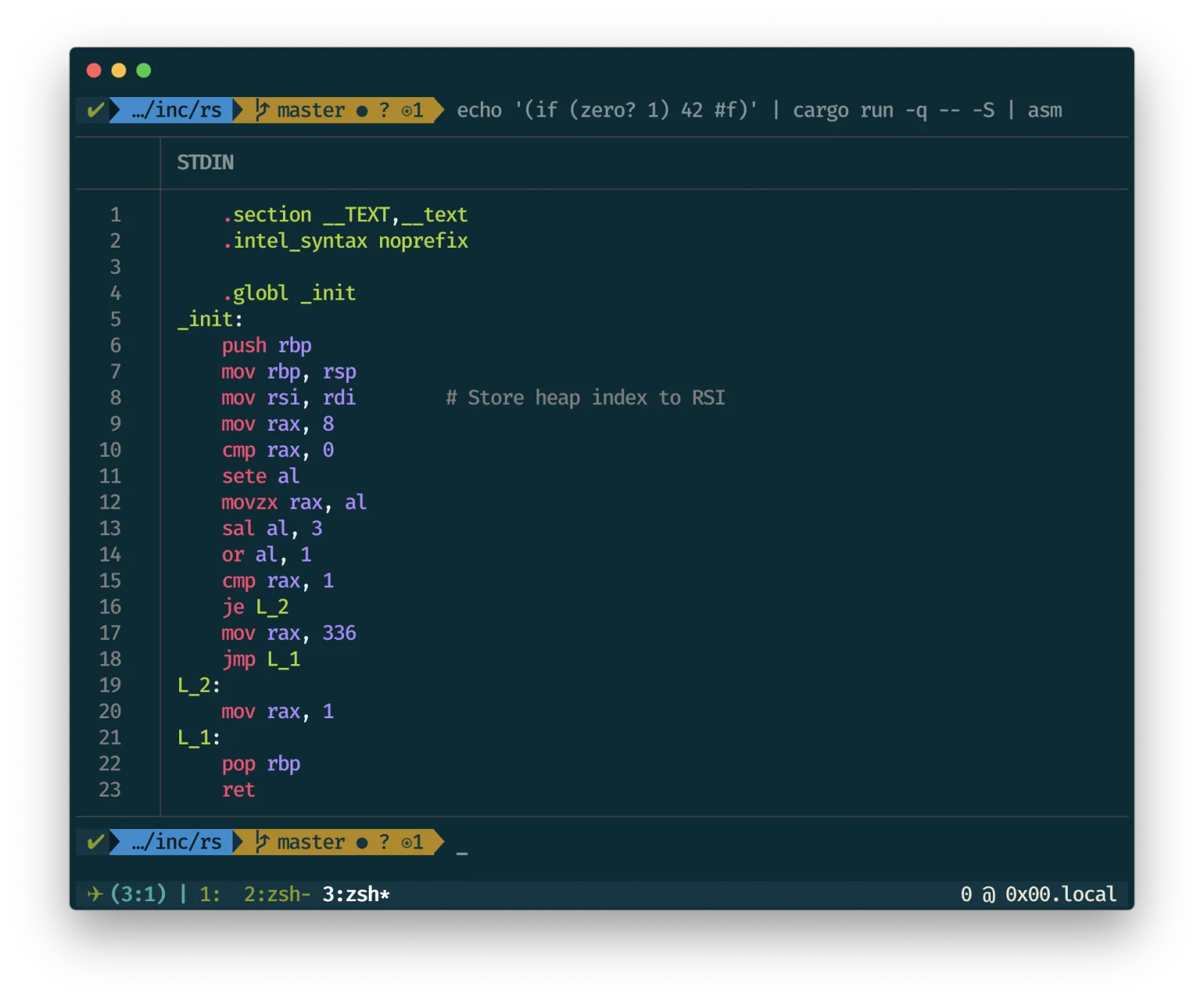
Task: Click the bottom prompt git branch icon
Action: (x=262, y=842)
